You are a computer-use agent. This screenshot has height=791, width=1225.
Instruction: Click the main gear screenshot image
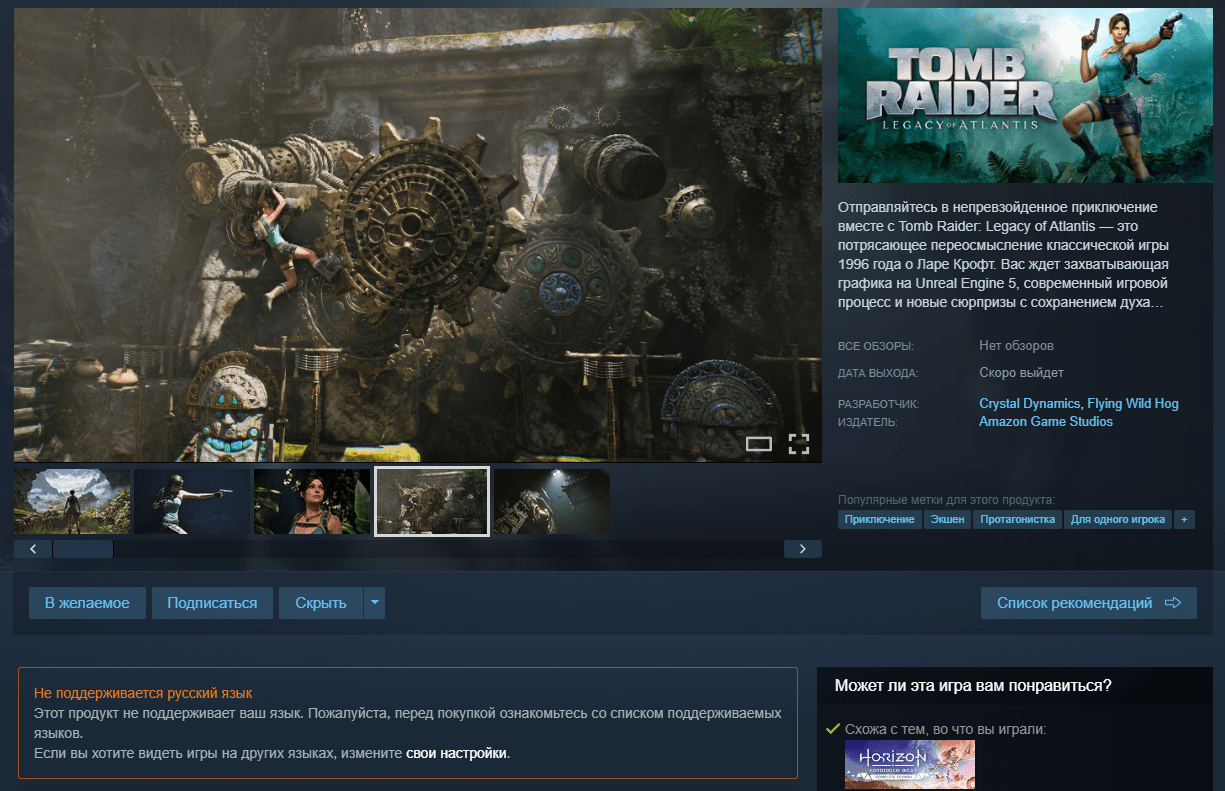click(x=417, y=235)
